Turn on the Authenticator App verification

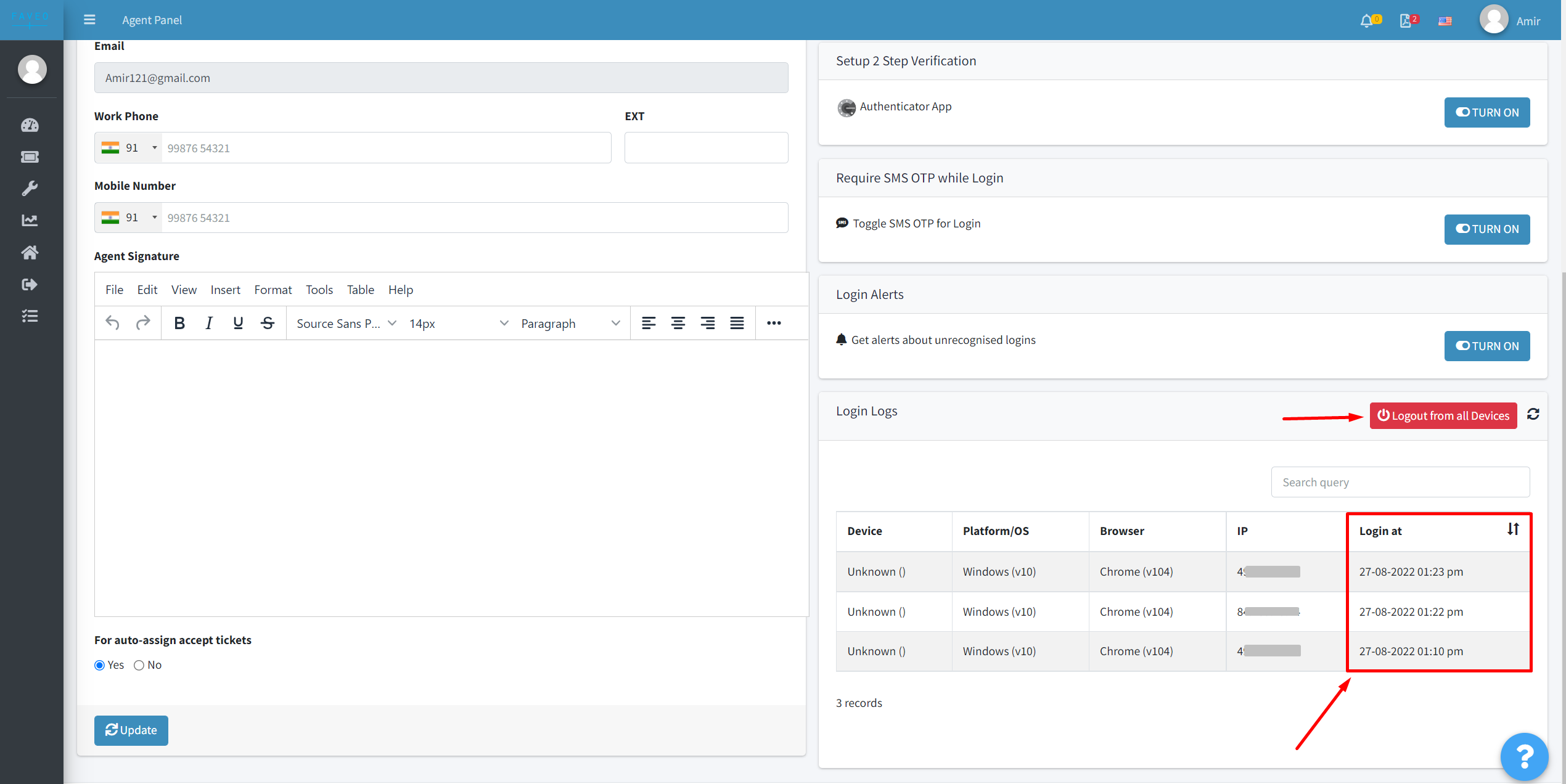(1486, 112)
